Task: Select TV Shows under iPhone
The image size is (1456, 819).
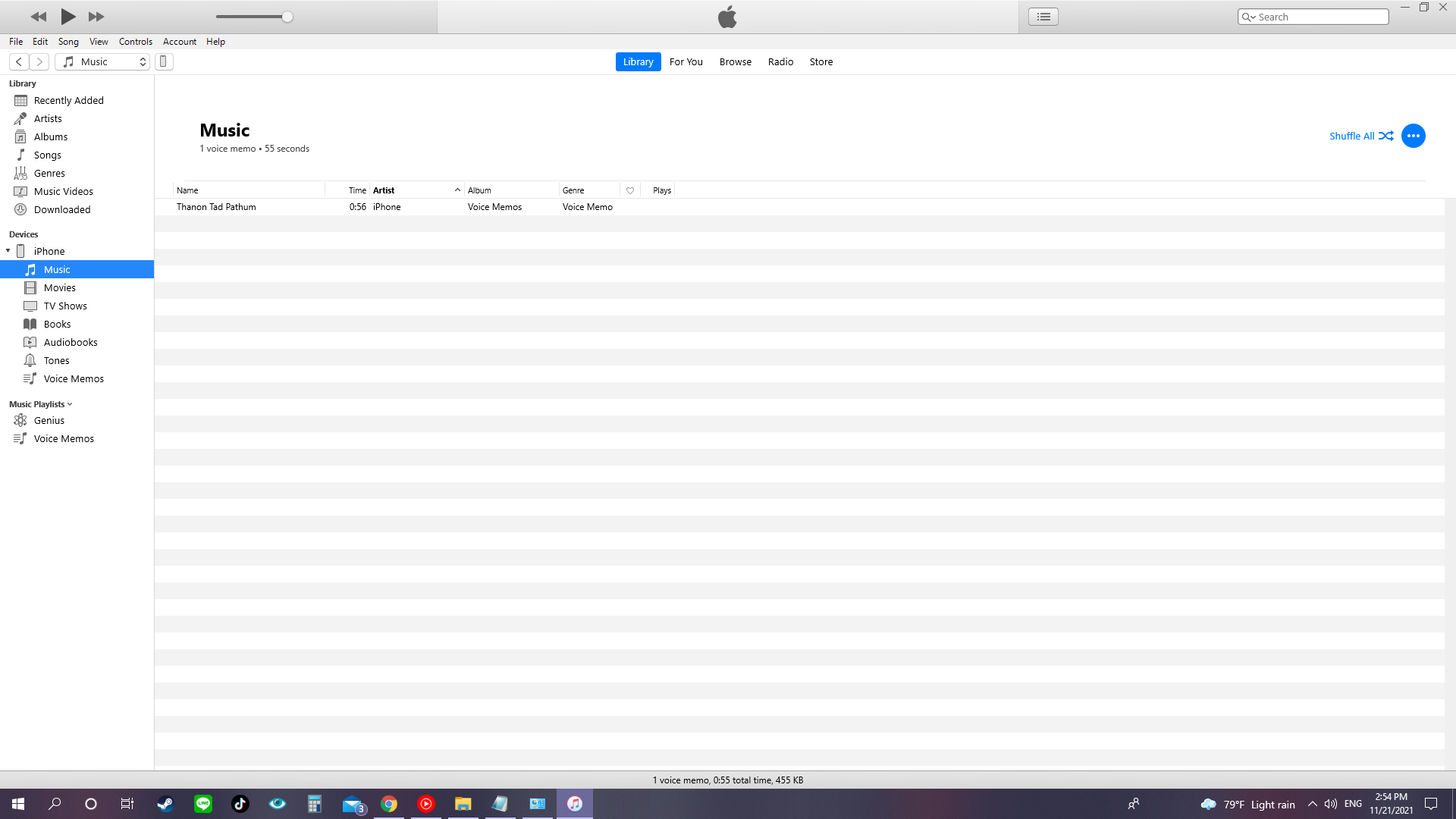Action: (65, 306)
